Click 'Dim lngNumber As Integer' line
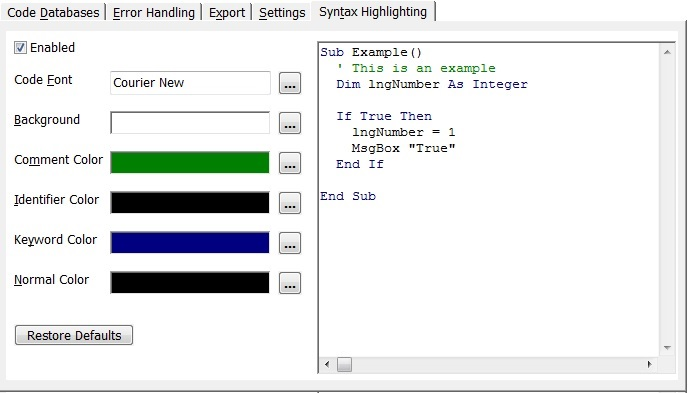Image resolution: width=689 pixels, height=393 pixels. 432,84
